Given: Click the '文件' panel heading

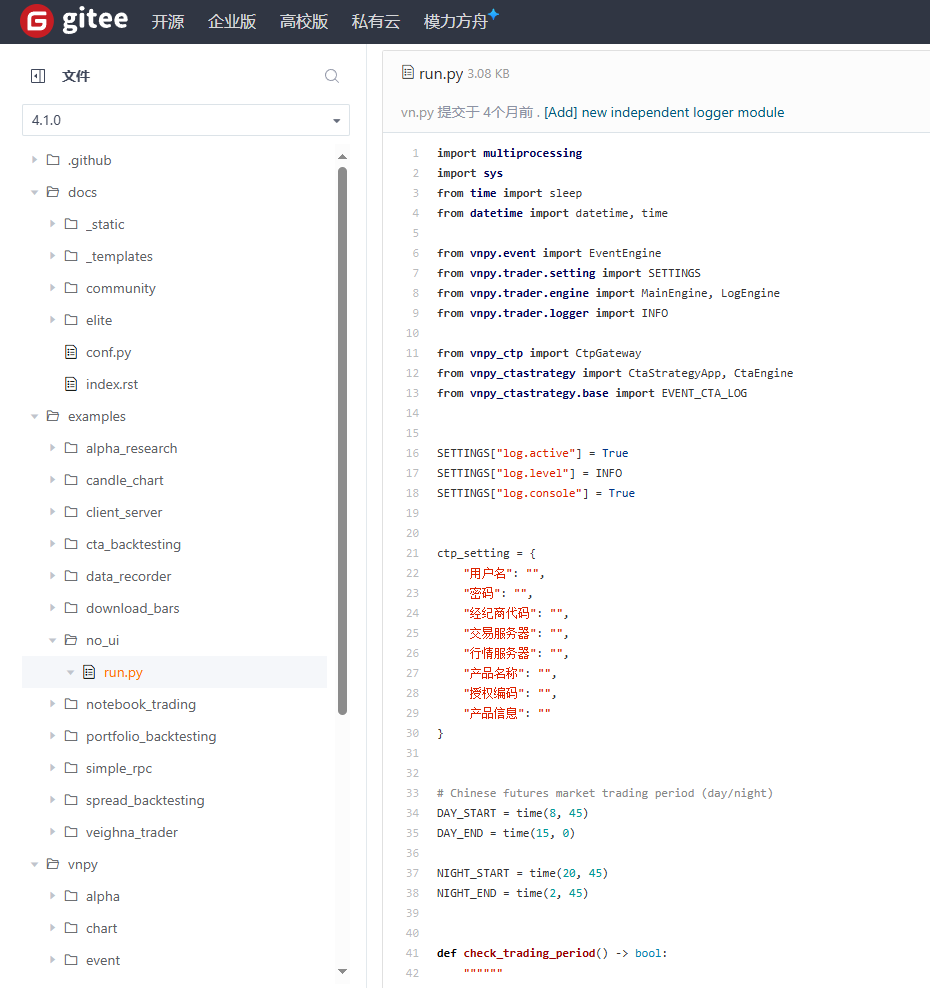Looking at the screenshot, I should (x=76, y=76).
